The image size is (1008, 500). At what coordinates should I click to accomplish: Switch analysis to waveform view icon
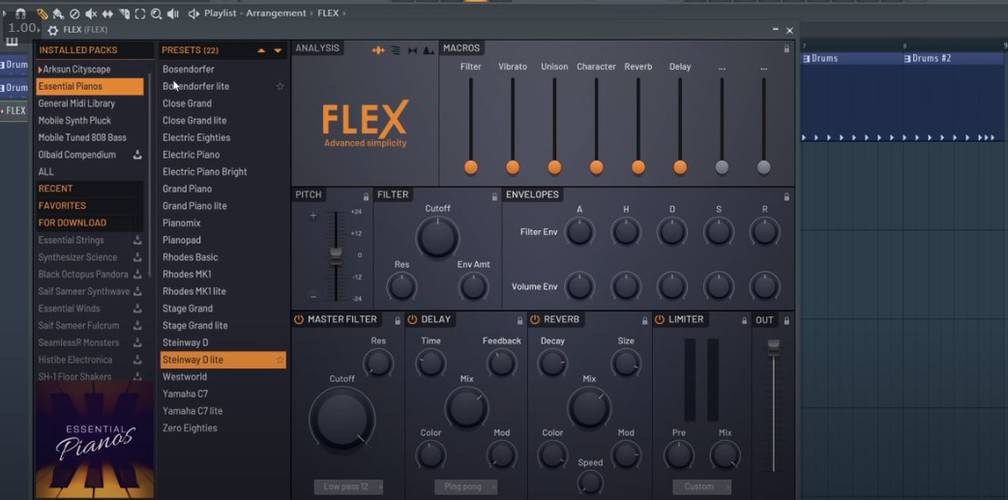pyautogui.click(x=379, y=51)
